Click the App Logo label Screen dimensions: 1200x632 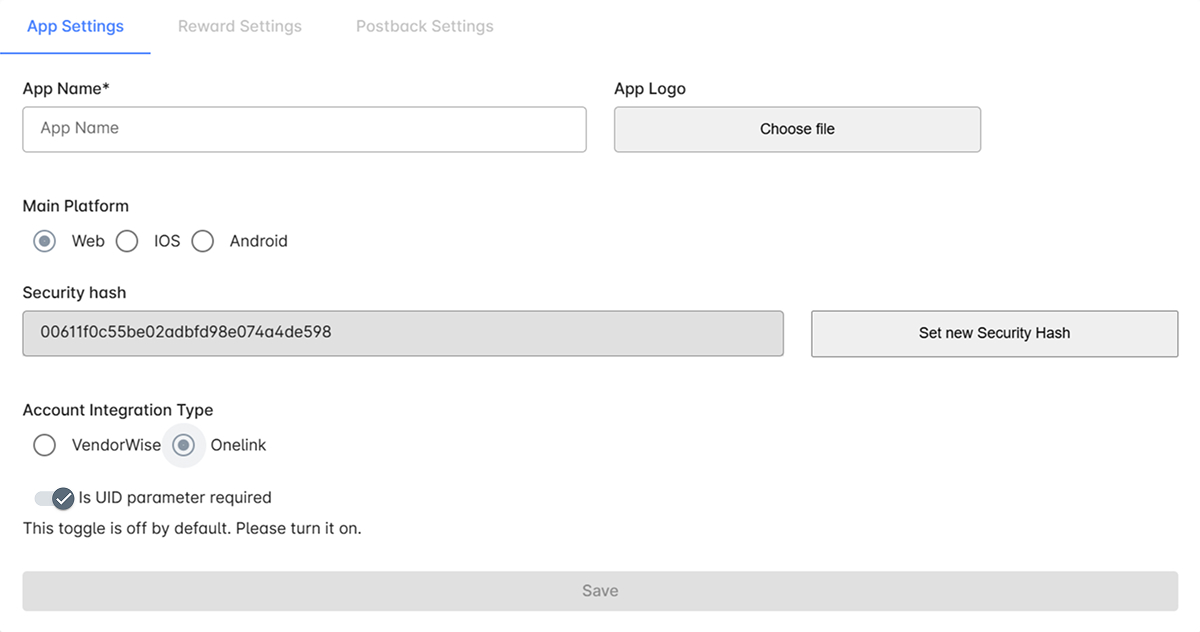(x=650, y=89)
